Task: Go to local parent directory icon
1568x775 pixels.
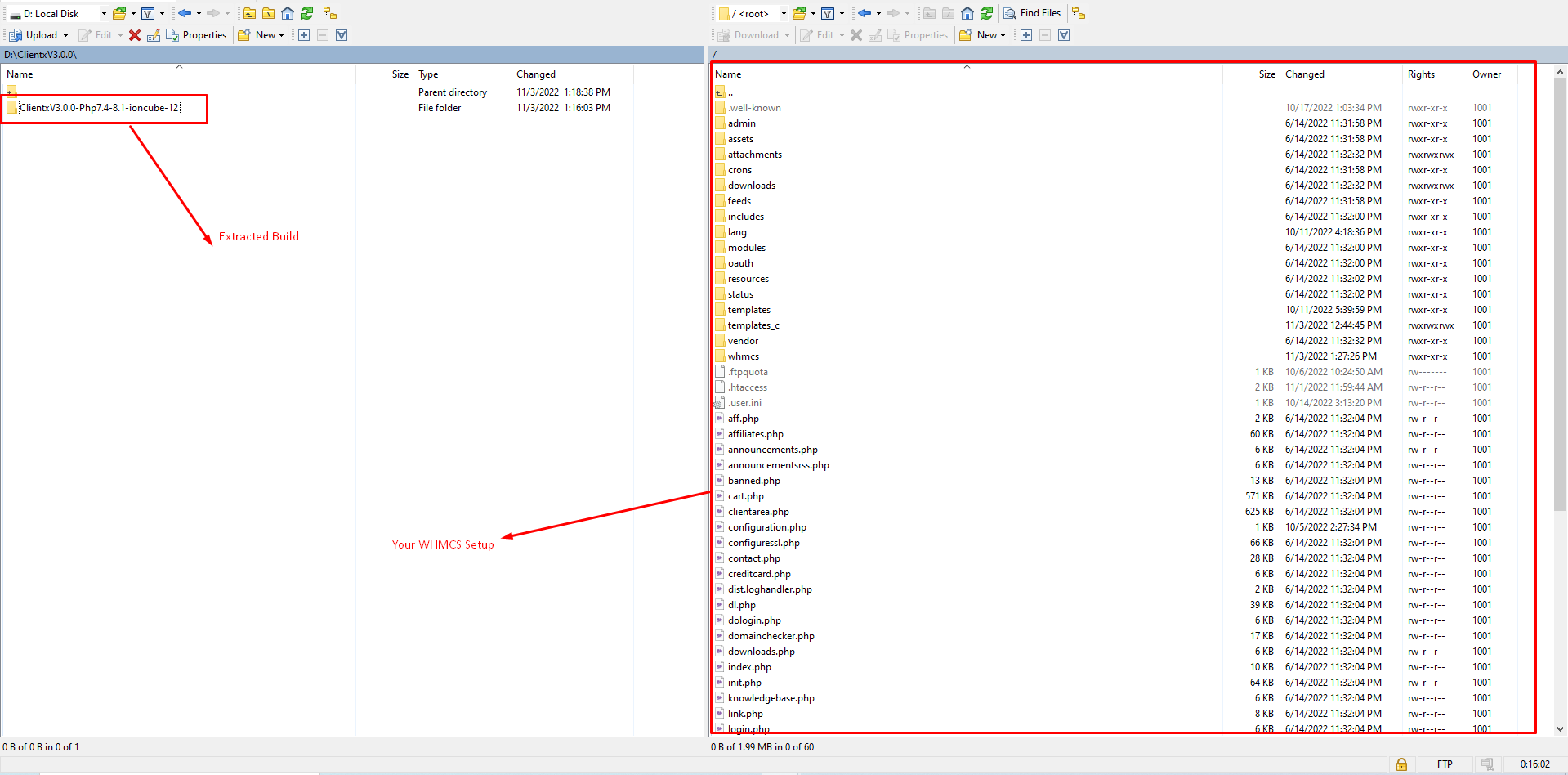Action: pos(250,13)
